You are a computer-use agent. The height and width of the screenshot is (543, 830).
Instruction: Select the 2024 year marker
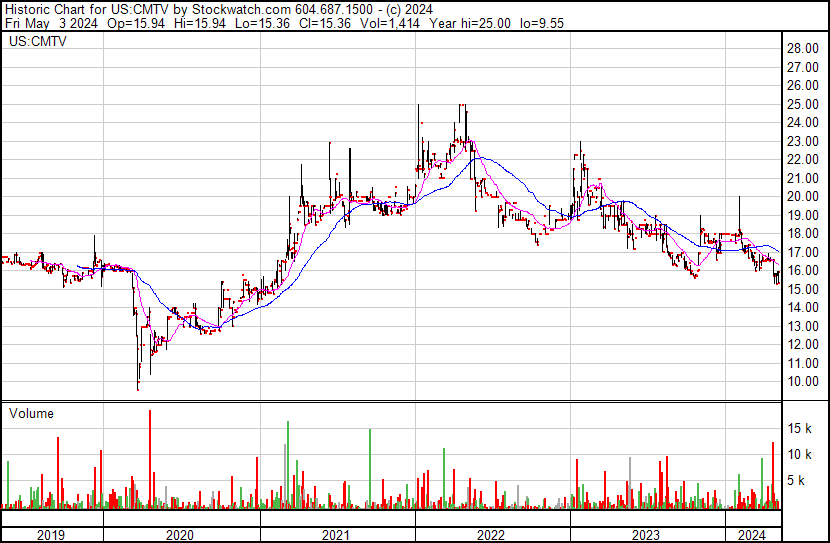click(x=751, y=535)
